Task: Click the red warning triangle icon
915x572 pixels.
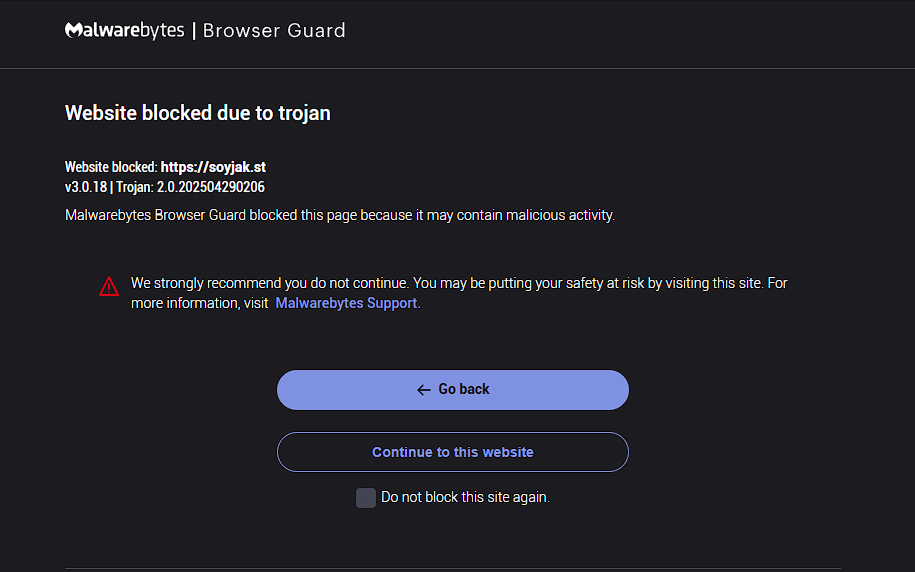Action: pos(109,287)
